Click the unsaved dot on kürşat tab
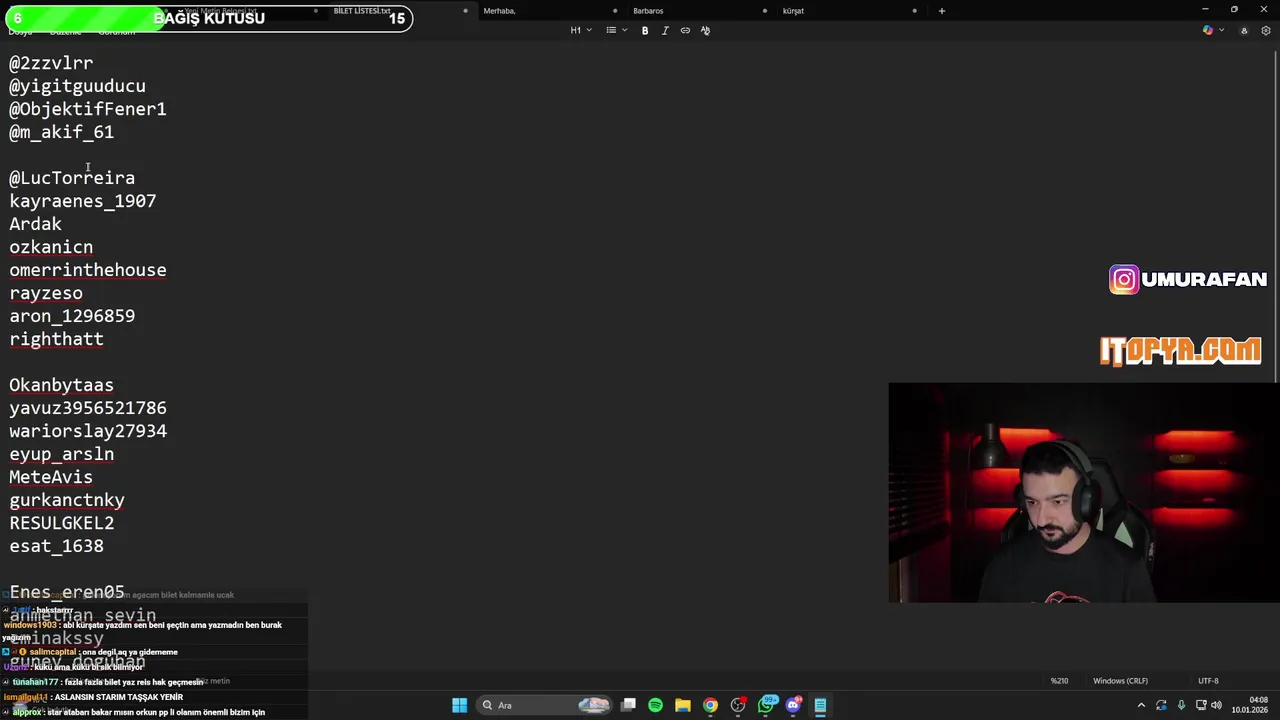This screenshot has height=720, width=1280. pos(914,11)
